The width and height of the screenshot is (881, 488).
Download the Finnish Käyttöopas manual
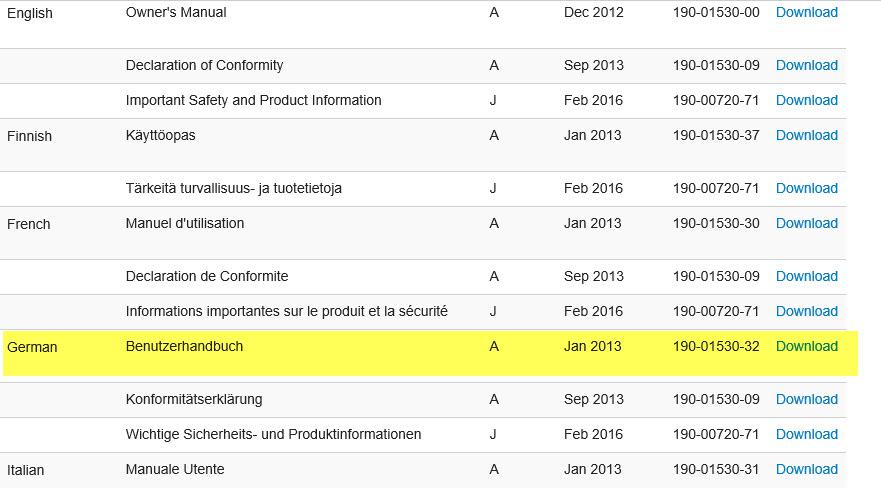pos(806,136)
